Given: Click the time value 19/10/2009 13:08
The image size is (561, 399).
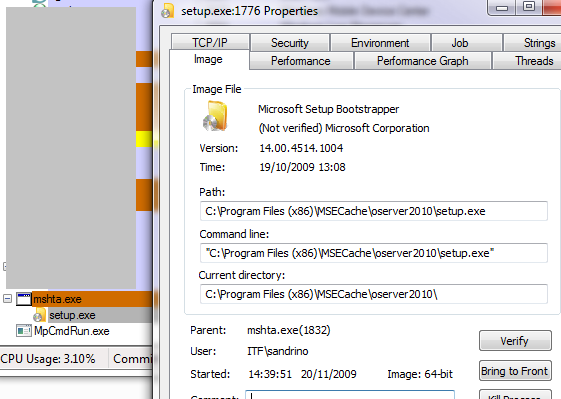Looking at the screenshot, I should click(302, 167).
